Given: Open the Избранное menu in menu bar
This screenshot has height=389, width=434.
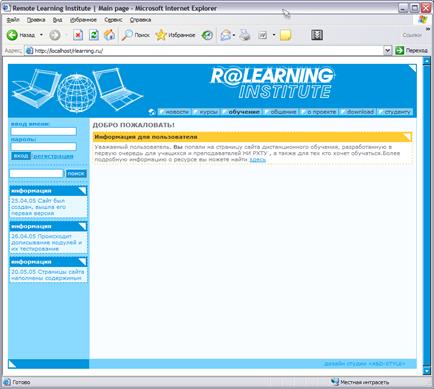Looking at the screenshot, I should click(x=83, y=20).
